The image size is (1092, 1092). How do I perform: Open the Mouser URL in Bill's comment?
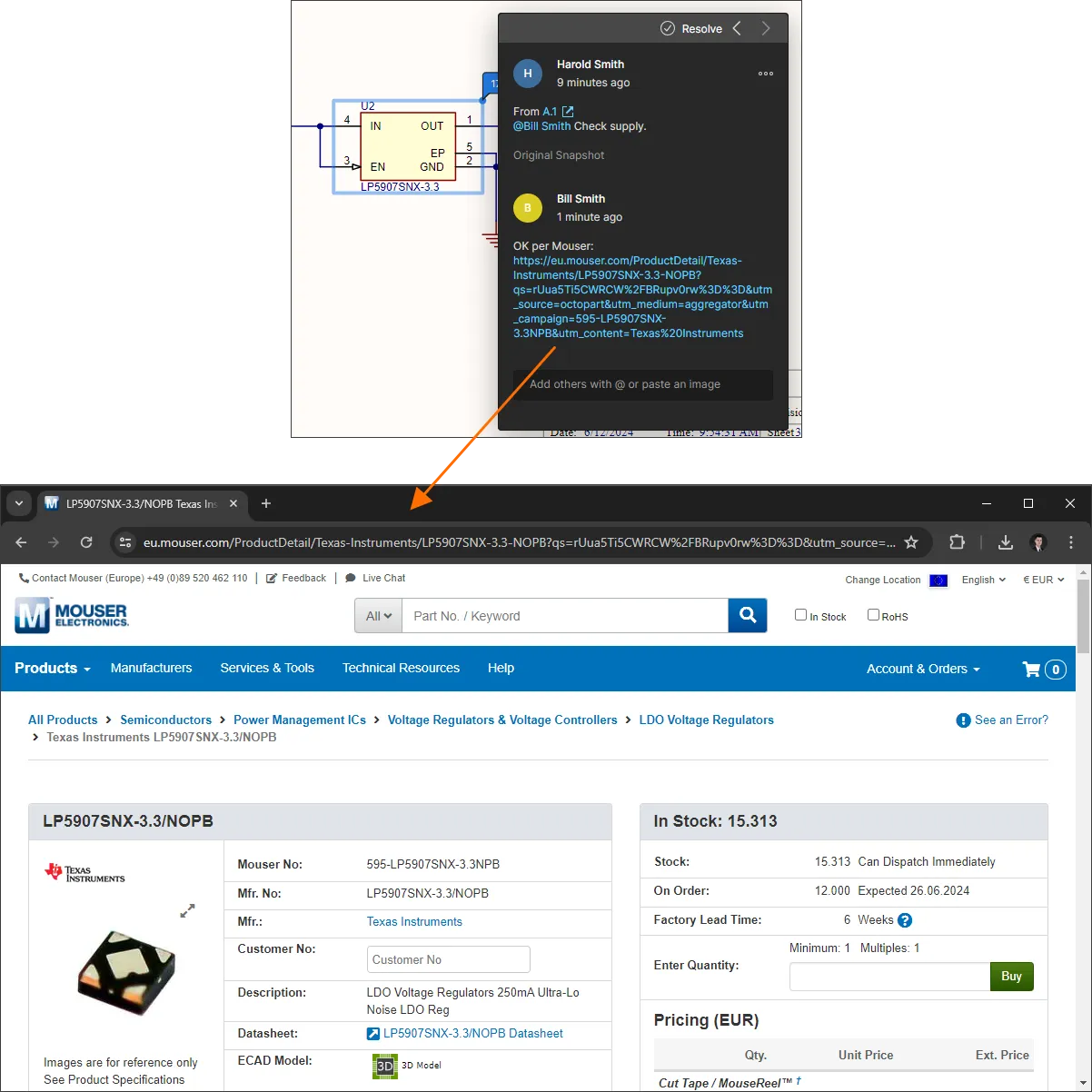642,297
